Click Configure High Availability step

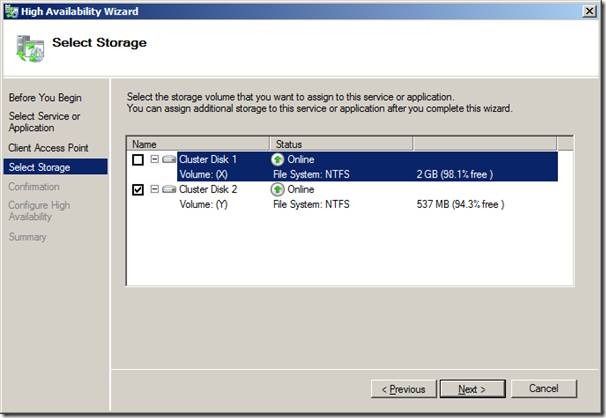click(x=39, y=211)
